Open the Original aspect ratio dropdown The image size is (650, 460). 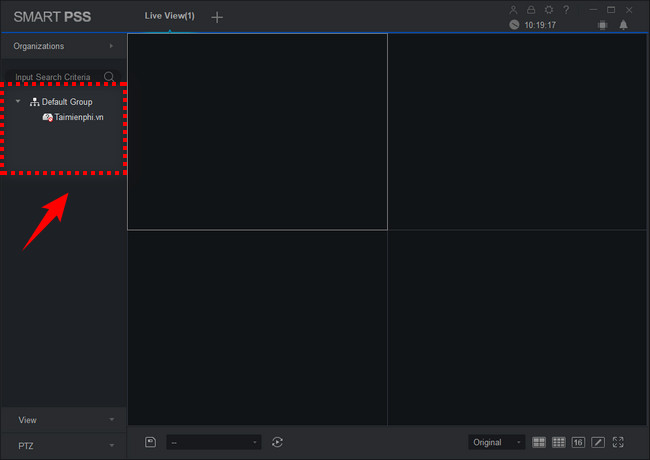(496, 442)
